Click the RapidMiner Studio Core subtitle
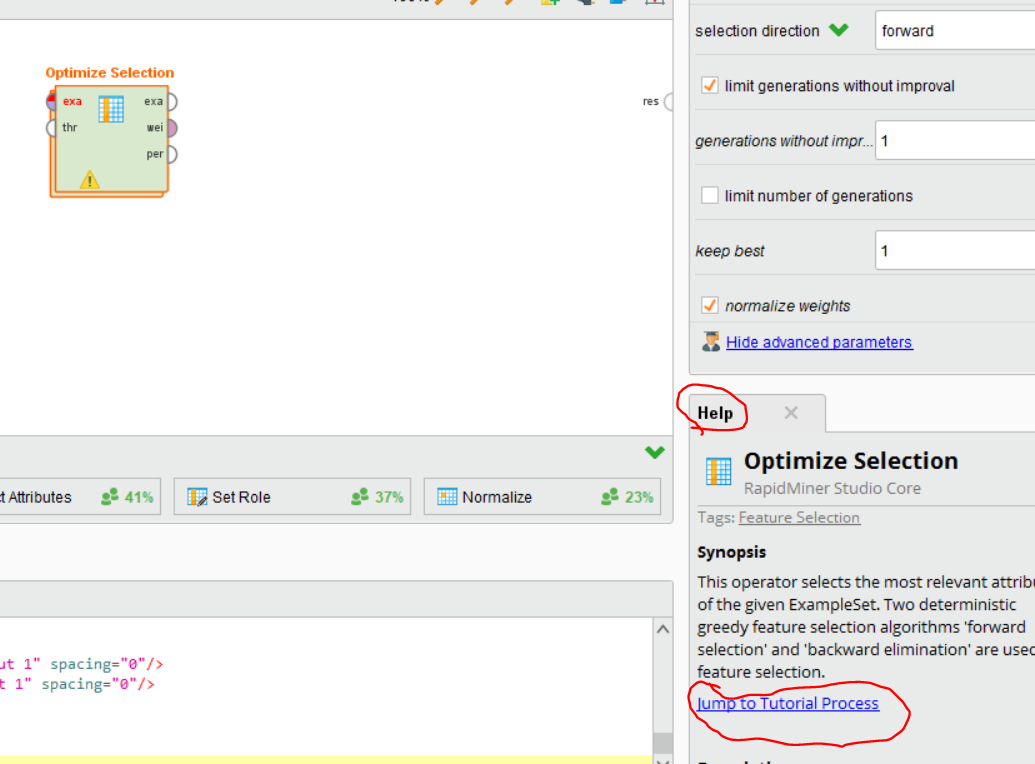Image resolution: width=1035 pixels, height=764 pixels. point(832,489)
